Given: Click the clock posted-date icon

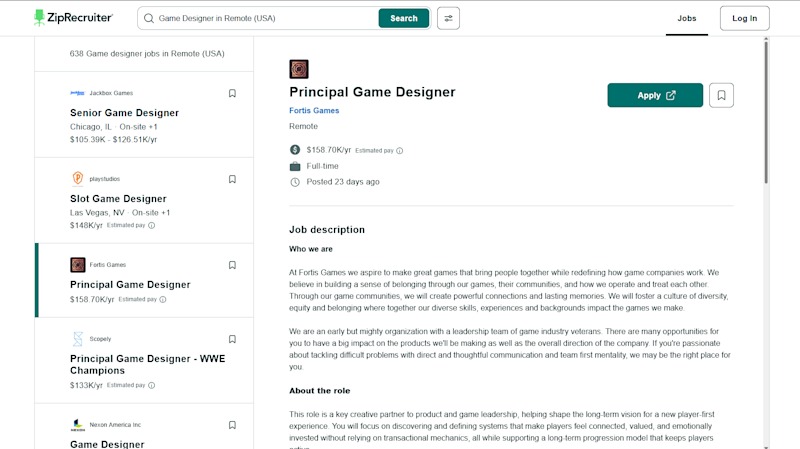Looking at the screenshot, I should (295, 182).
